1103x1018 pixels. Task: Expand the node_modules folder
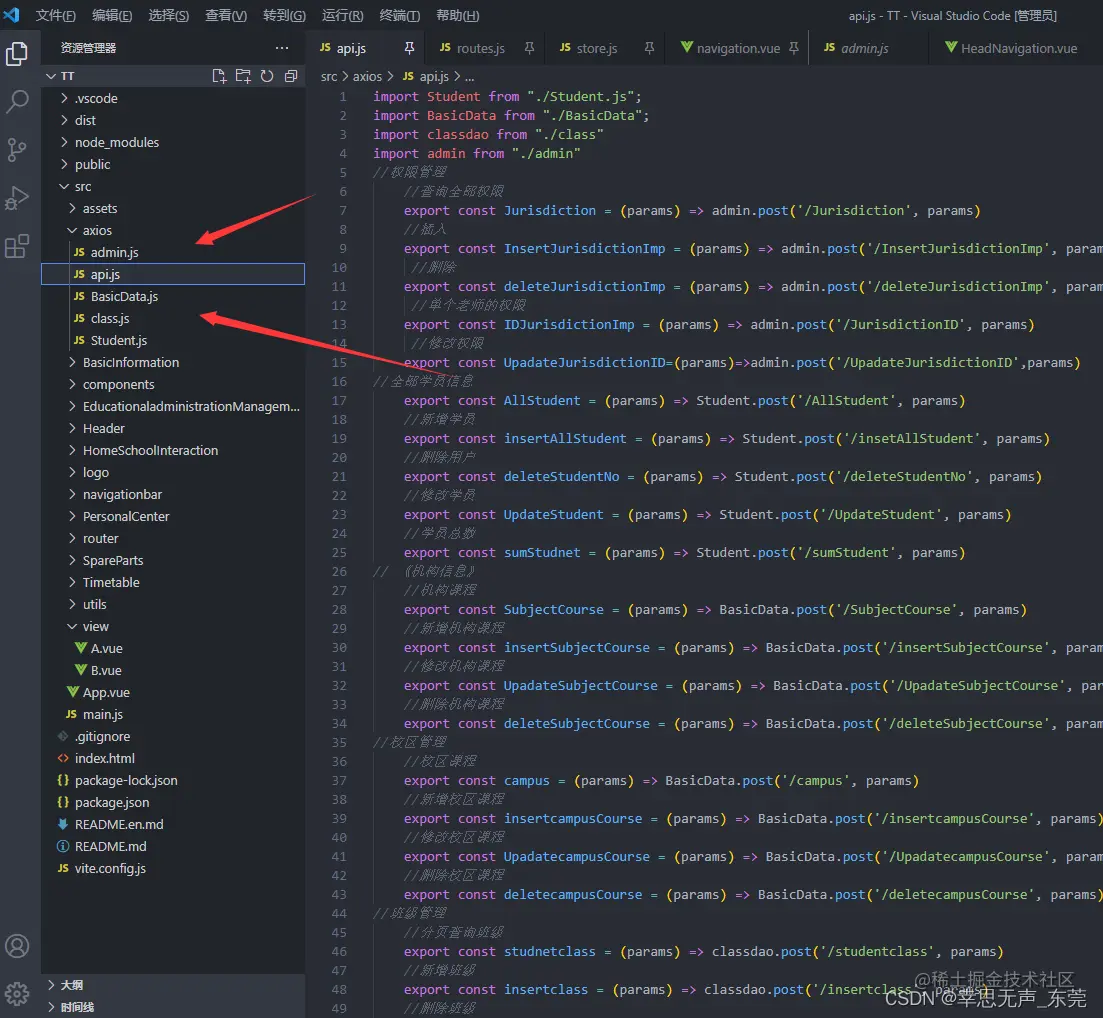[173, 142]
